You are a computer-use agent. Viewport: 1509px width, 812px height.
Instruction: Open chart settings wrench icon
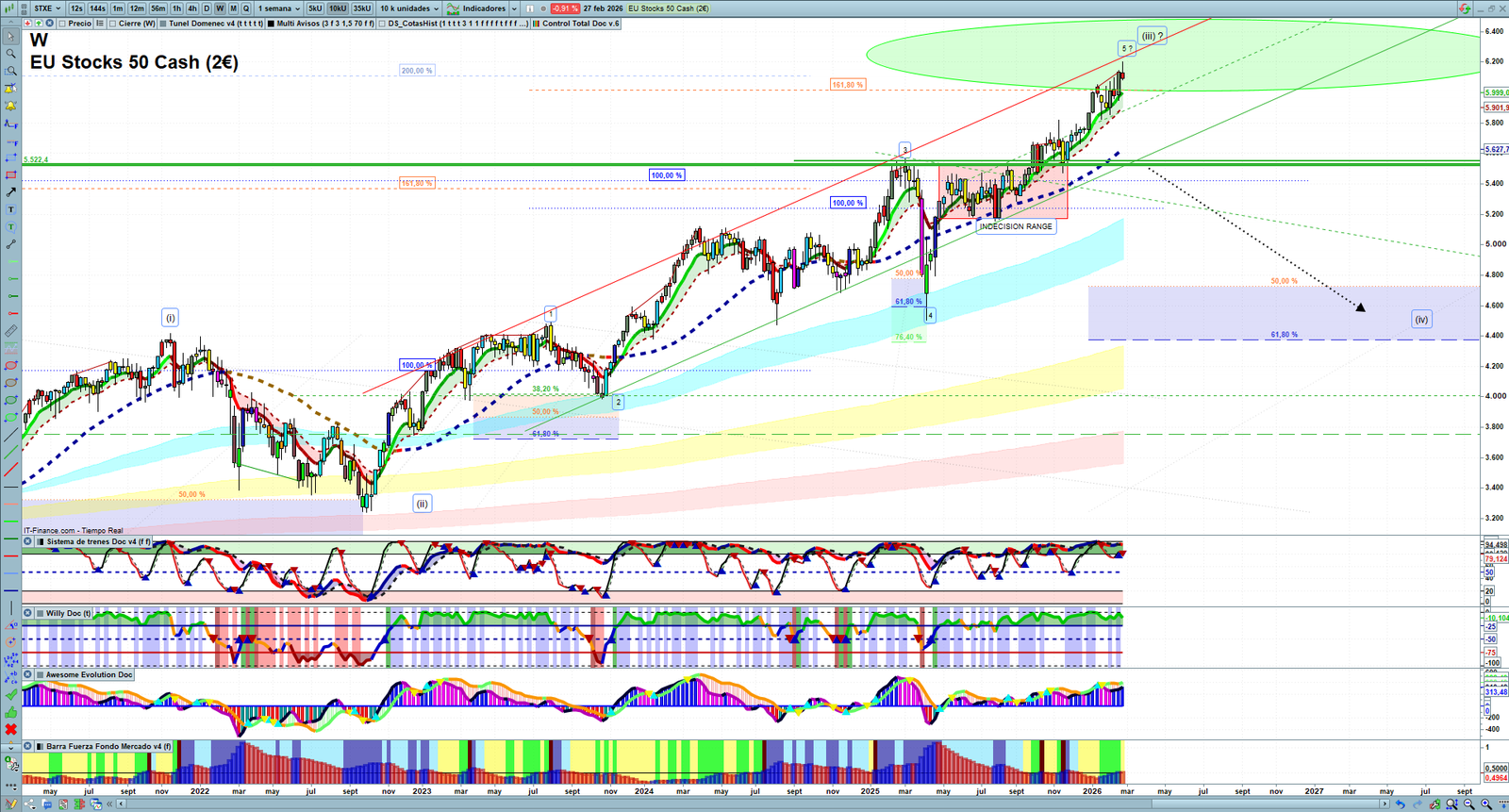[1434, 804]
